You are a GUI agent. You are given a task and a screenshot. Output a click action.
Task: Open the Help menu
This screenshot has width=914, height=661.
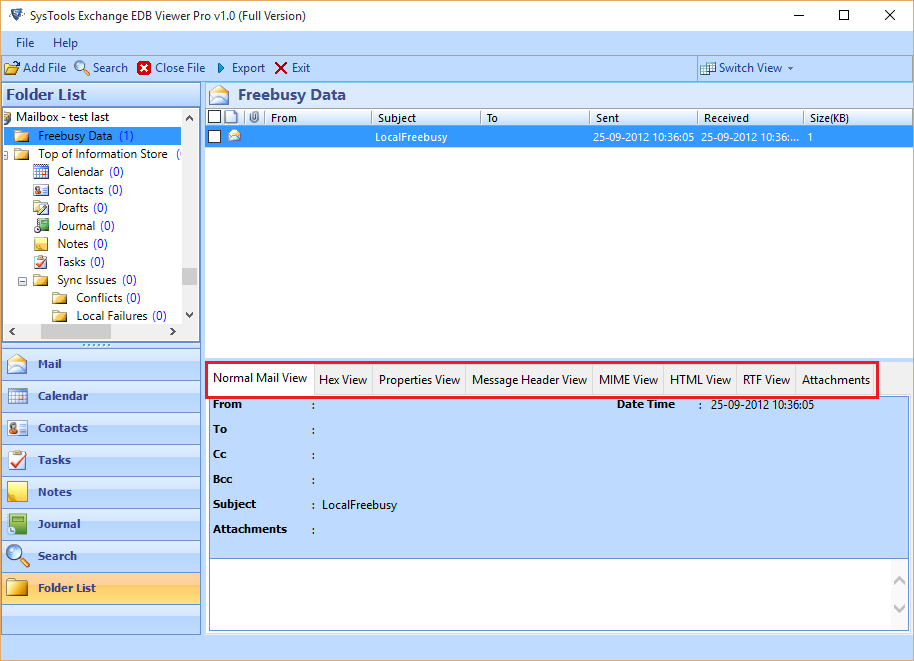coord(65,43)
